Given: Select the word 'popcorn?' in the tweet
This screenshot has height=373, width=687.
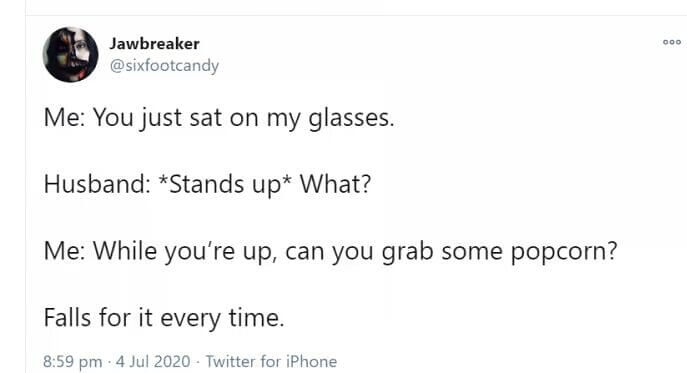Looking at the screenshot, I should coord(564,252).
